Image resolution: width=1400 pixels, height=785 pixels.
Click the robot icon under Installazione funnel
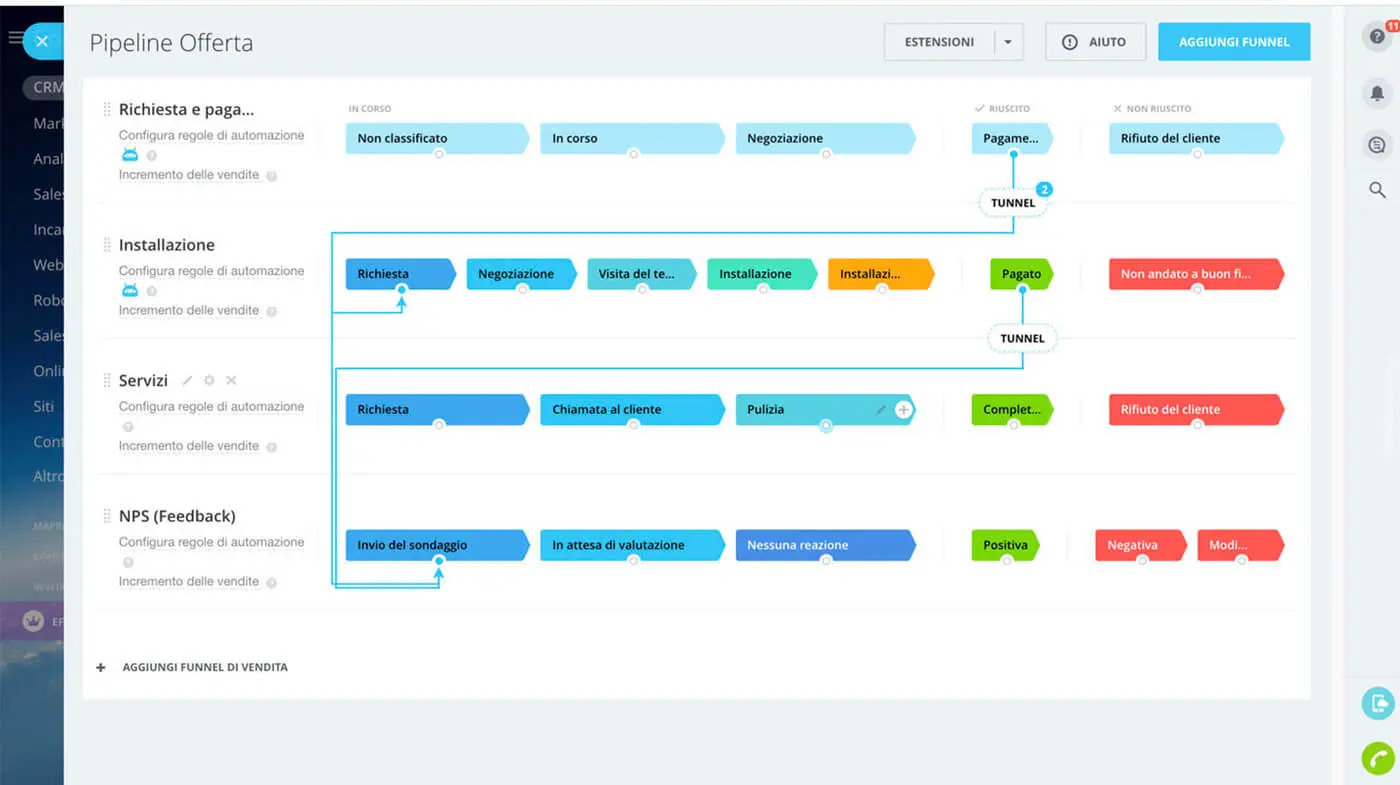click(129, 290)
